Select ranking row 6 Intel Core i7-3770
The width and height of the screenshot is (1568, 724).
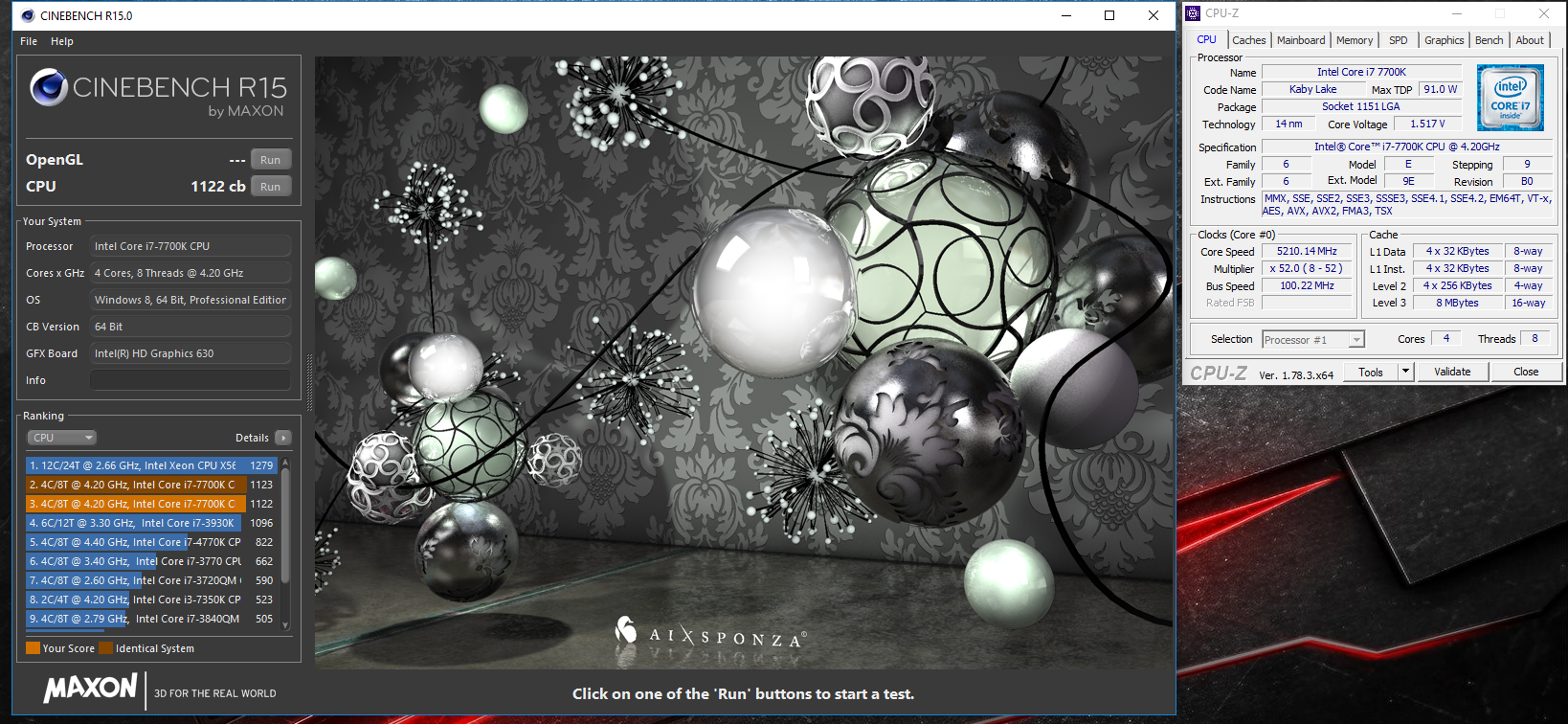click(151, 561)
